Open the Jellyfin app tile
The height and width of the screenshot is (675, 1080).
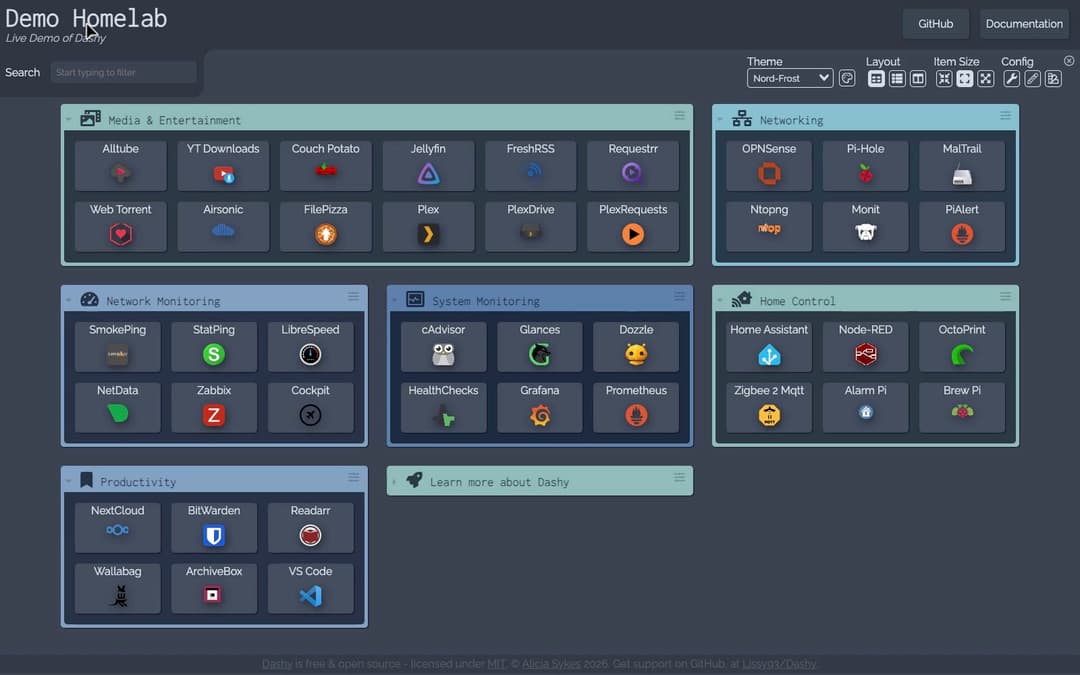click(428, 165)
